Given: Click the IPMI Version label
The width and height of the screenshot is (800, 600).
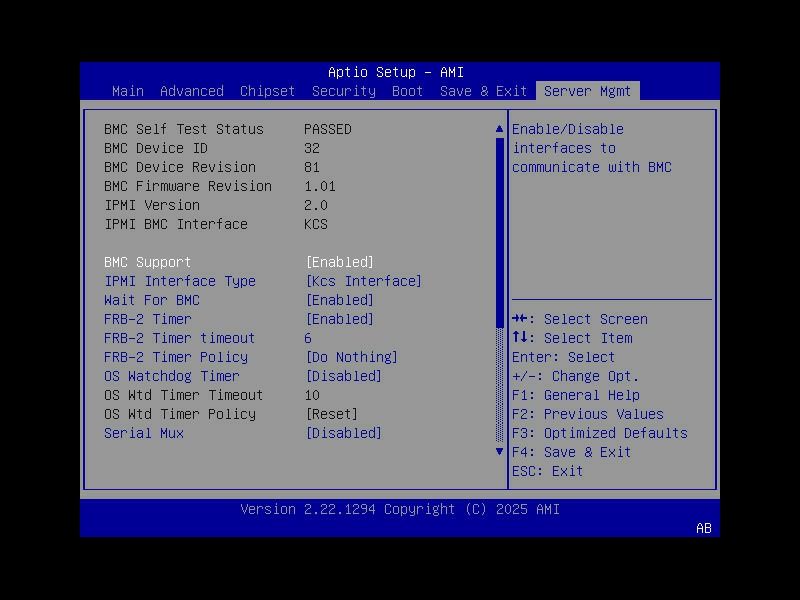Looking at the screenshot, I should pyautogui.click(x=152, y=205).
